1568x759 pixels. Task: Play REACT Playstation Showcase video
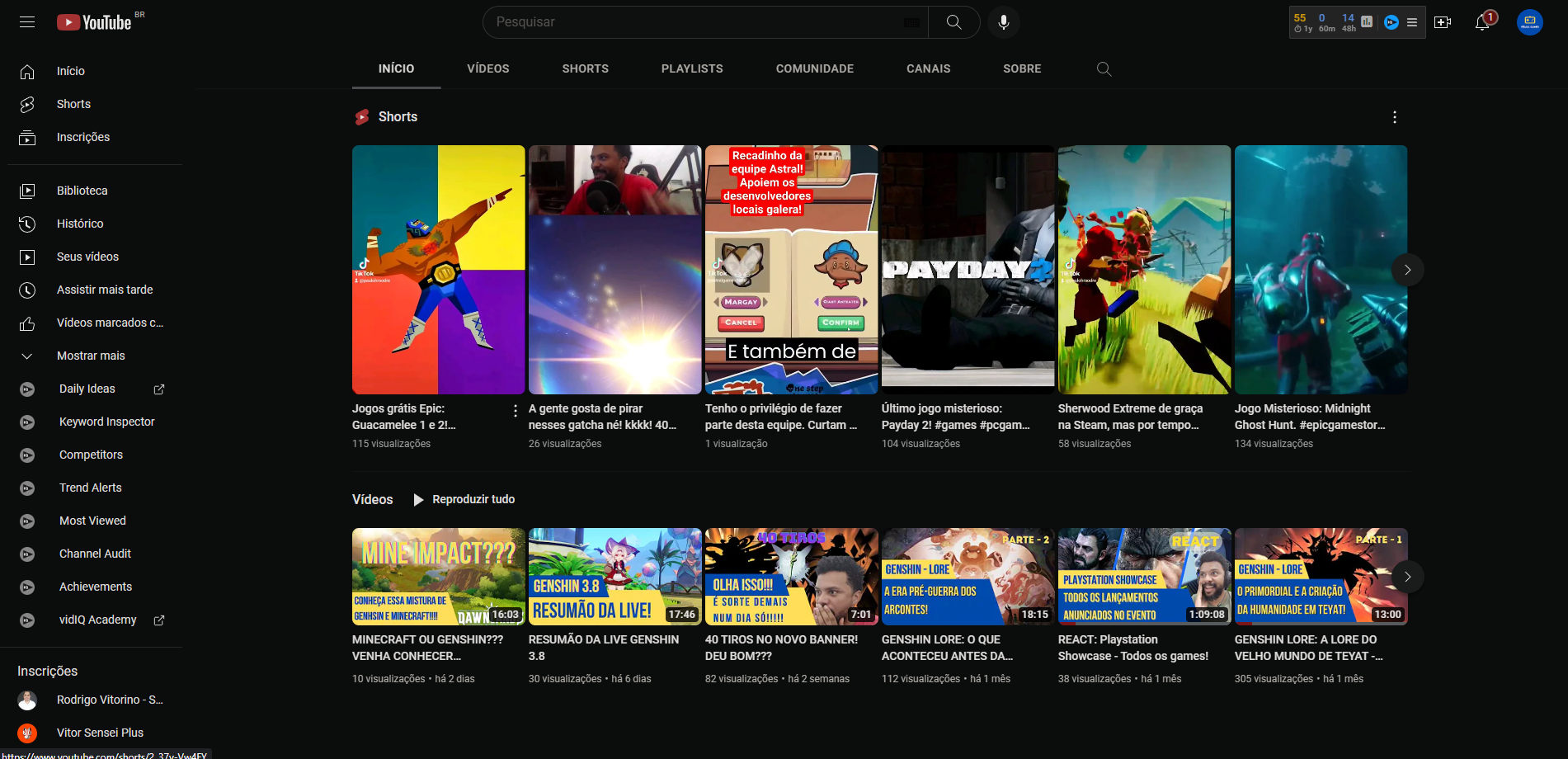[1144, 577]
